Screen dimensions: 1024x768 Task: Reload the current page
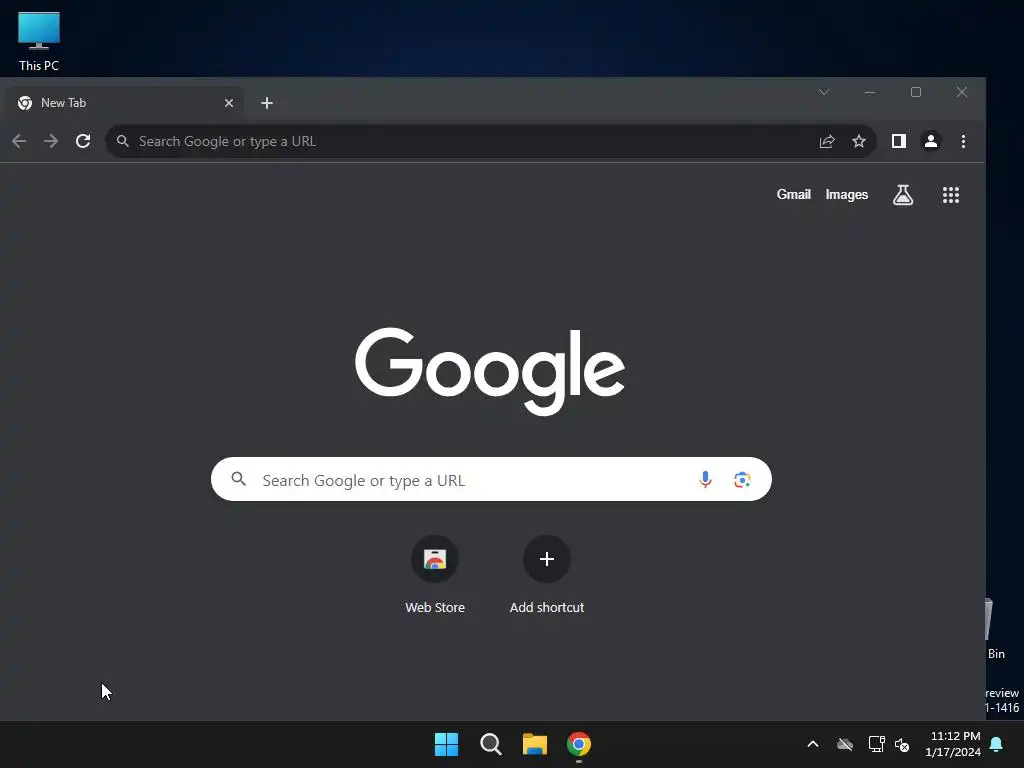tap(83, 141)
